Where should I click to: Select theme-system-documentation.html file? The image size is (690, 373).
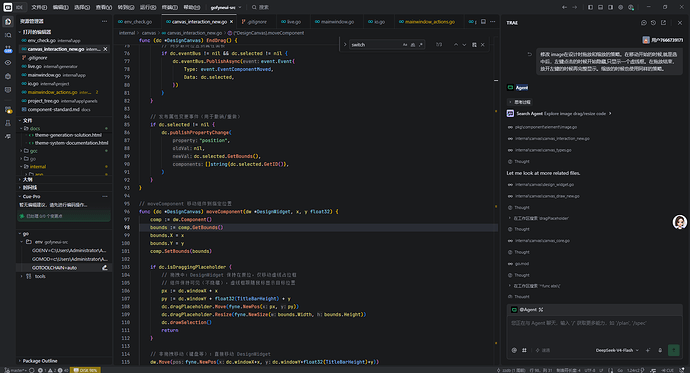click(71, 143)
